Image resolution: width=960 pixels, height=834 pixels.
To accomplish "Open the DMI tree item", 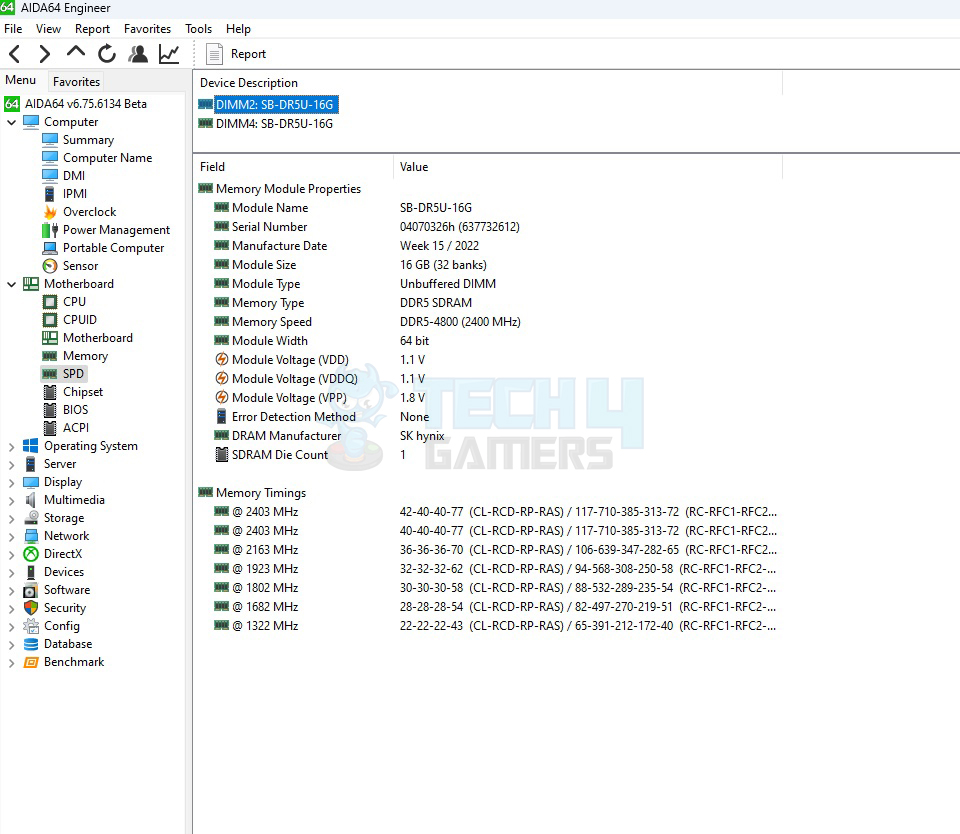I will 73,176.
